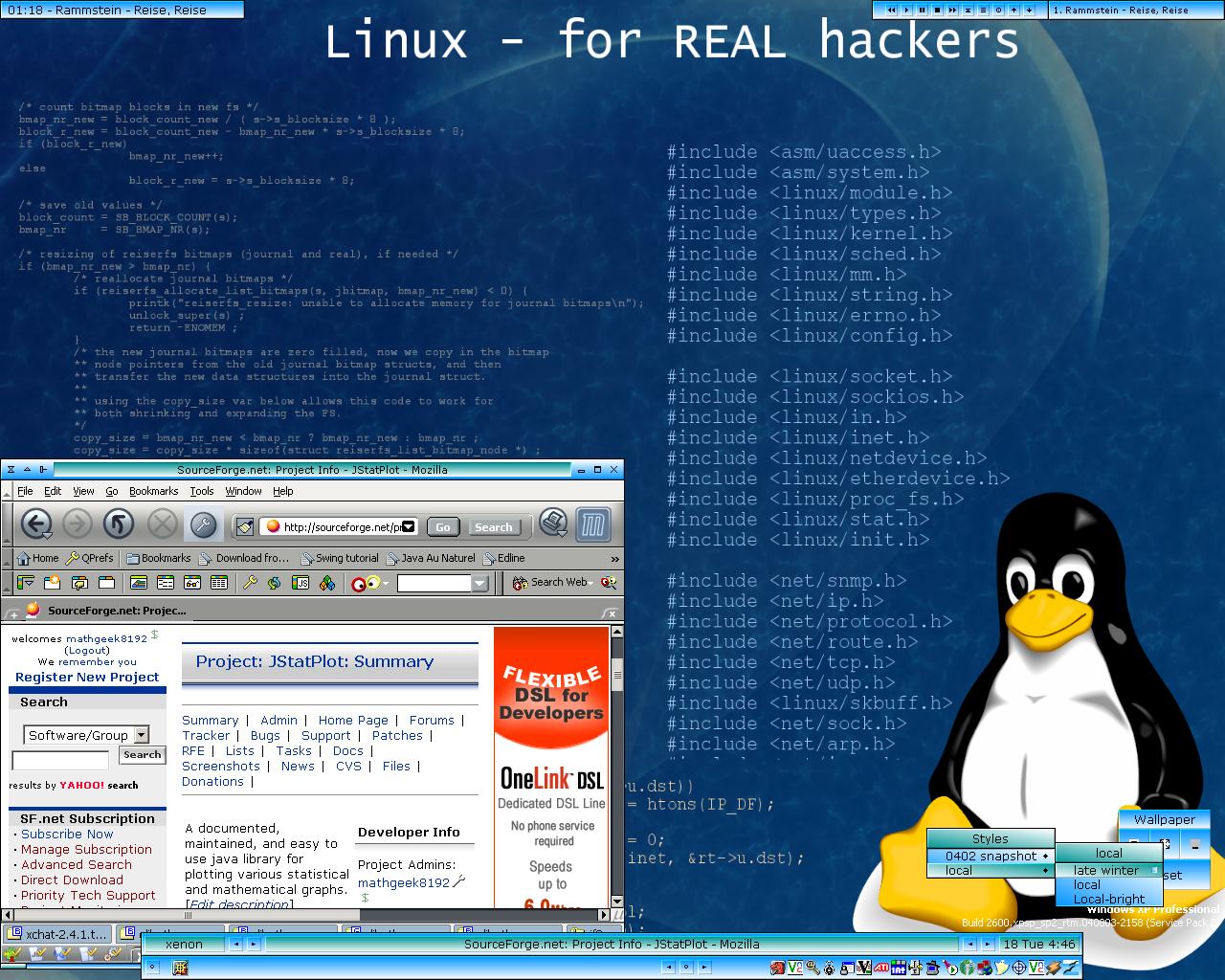Click Search button in Mozilla navigation bar
This screenshot has height=980, width=1225.
(x=494, y=527)
